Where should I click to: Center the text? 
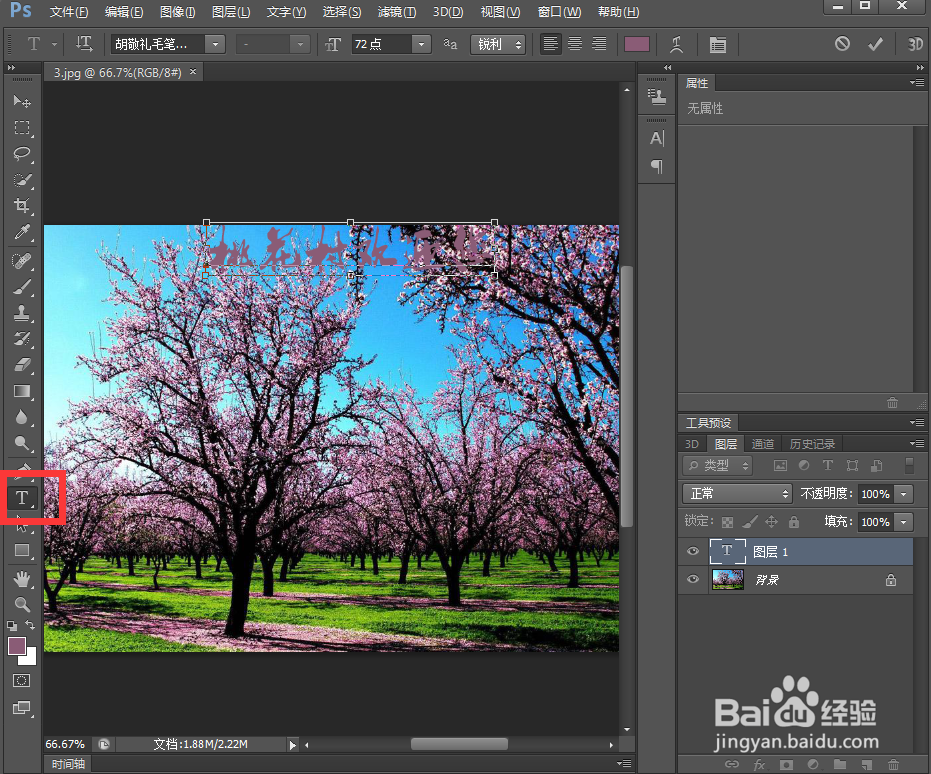coord(575,44)
